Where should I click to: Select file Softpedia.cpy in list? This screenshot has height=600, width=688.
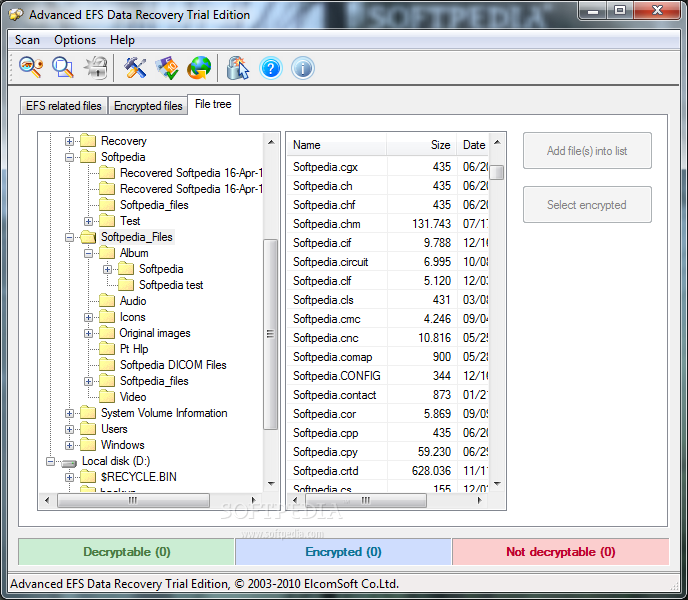tap(325, 452)
